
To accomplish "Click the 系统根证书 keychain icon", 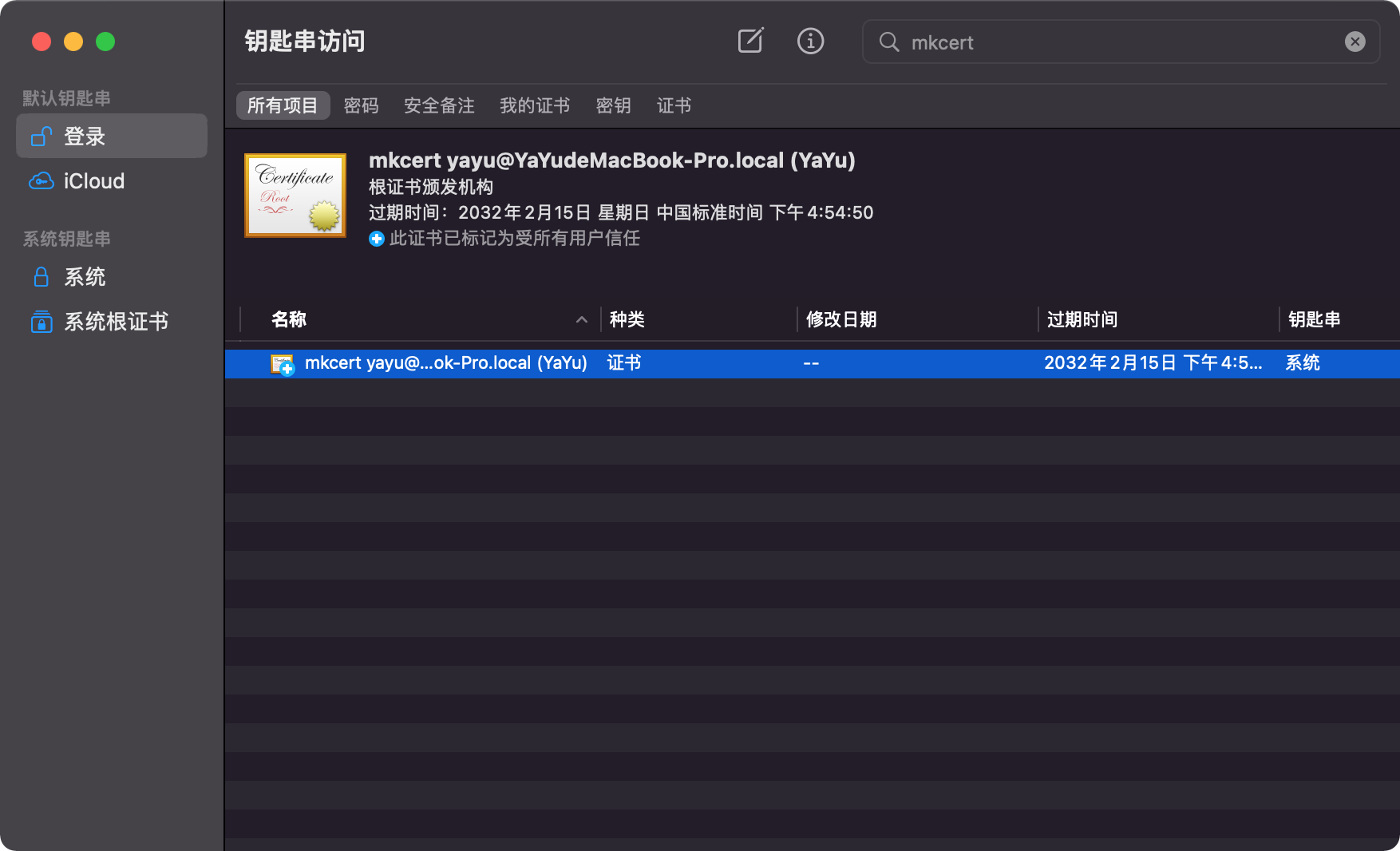I will tap(42, 322).
